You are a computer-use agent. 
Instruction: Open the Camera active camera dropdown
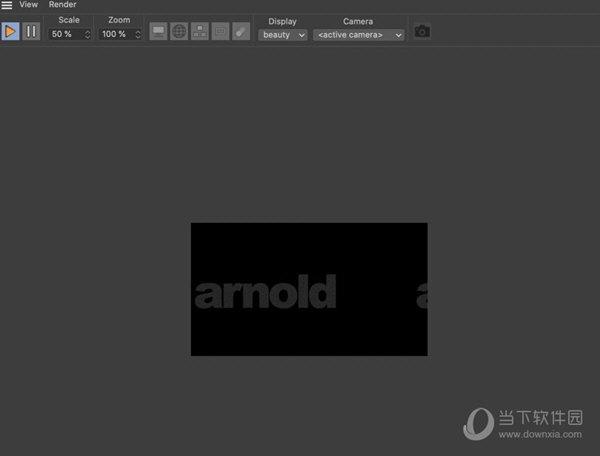tap(359, 35)
